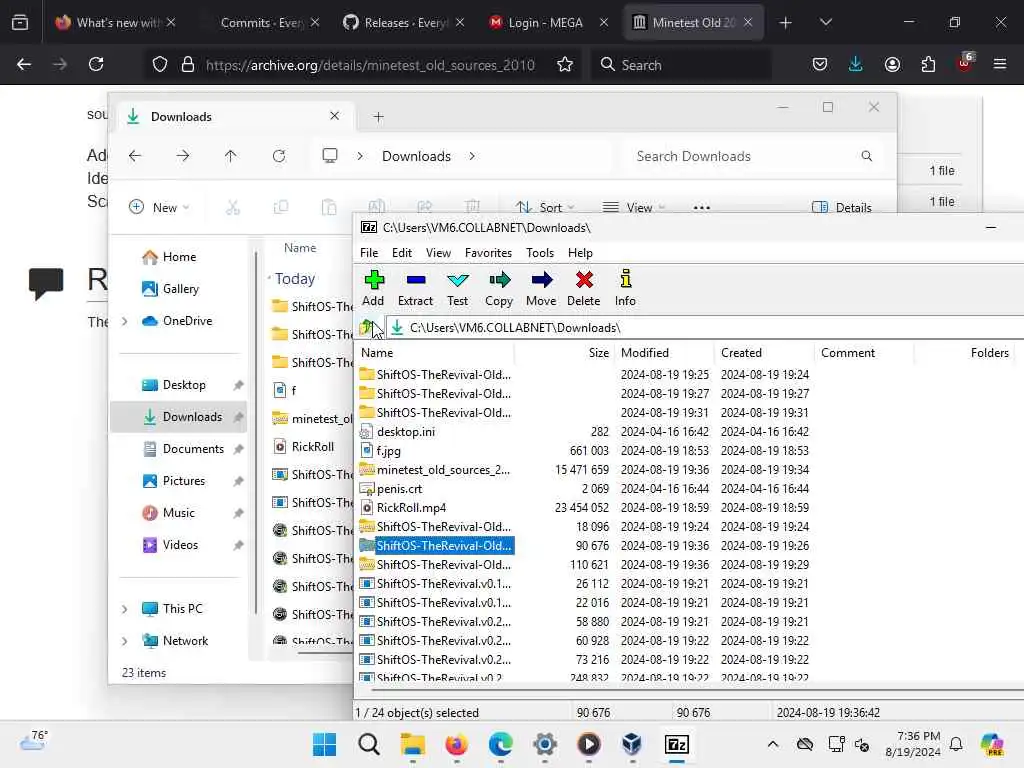Viewport: 1024px width, 768px height.
Task: Click the Cut icon in File Explorer toolbar
Action: coord(233,208)
